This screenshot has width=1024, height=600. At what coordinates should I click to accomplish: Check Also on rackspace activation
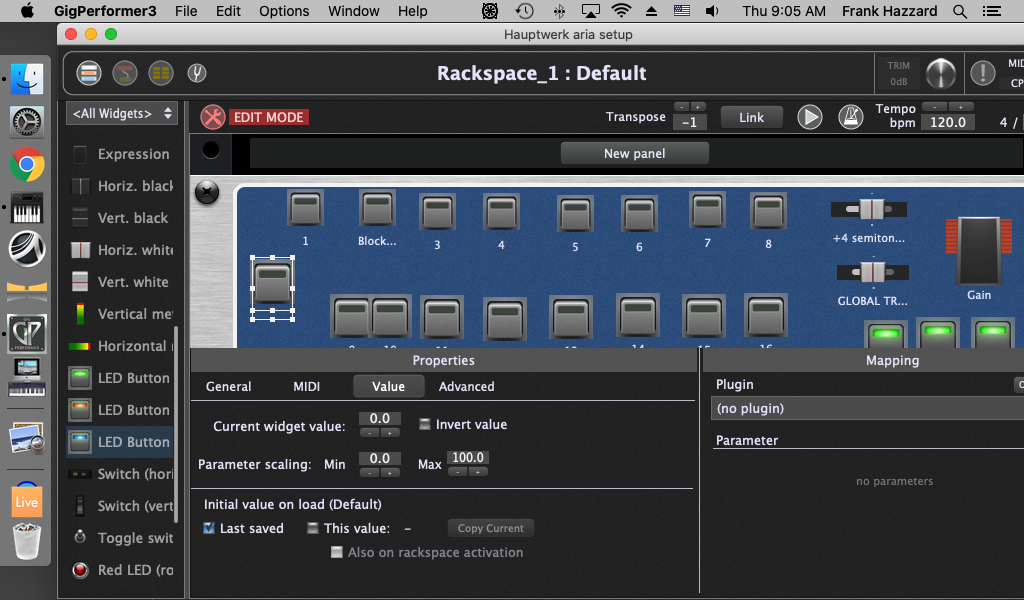(336, 552)
